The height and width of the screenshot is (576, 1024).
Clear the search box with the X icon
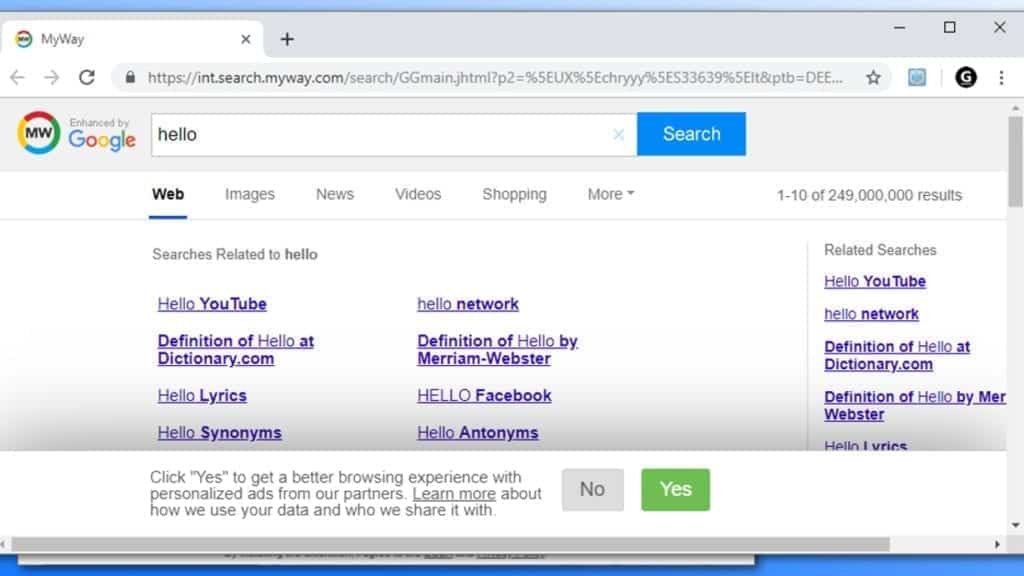pos(618,135)
